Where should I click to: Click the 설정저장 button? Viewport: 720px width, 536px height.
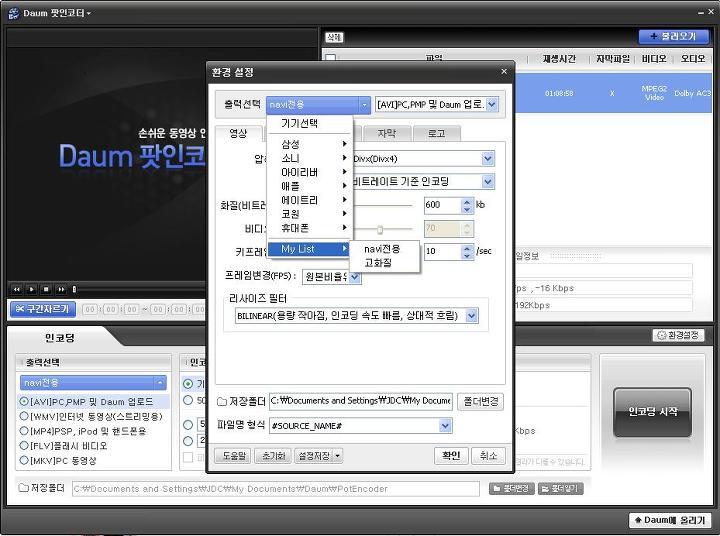314,456
